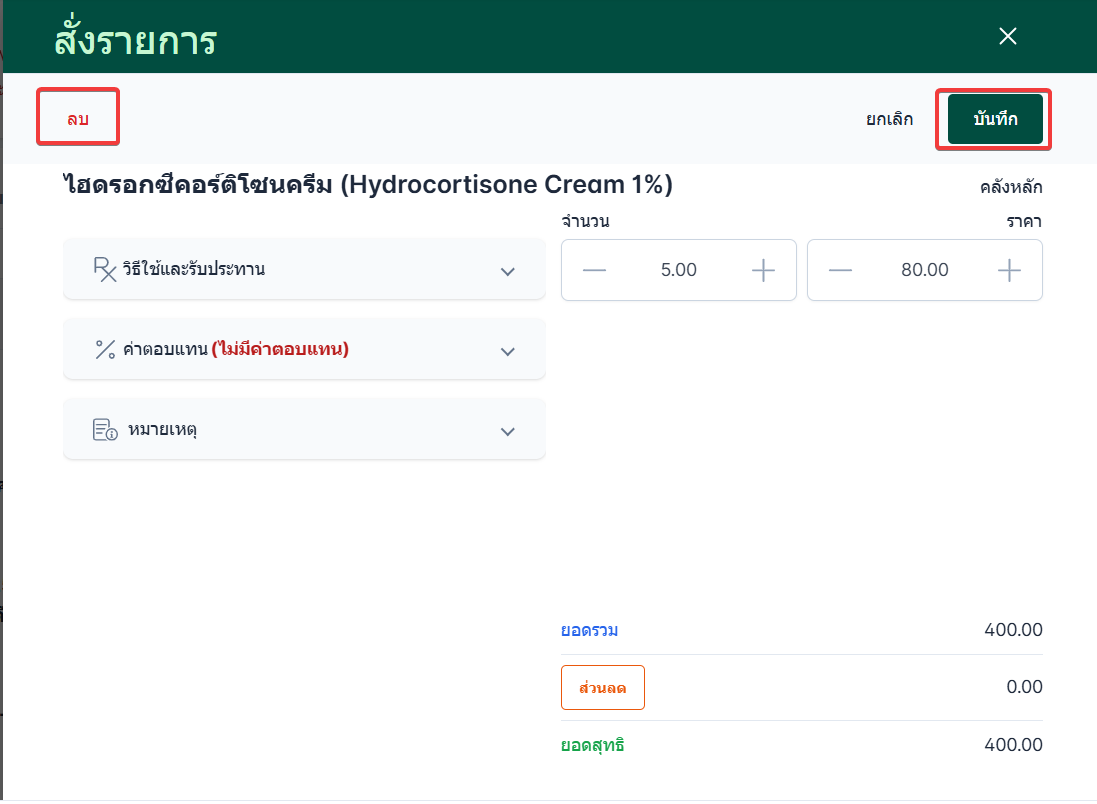Click the คลังหลัก warehouse label
1097x804 pixels.
tap(1011, 187)
